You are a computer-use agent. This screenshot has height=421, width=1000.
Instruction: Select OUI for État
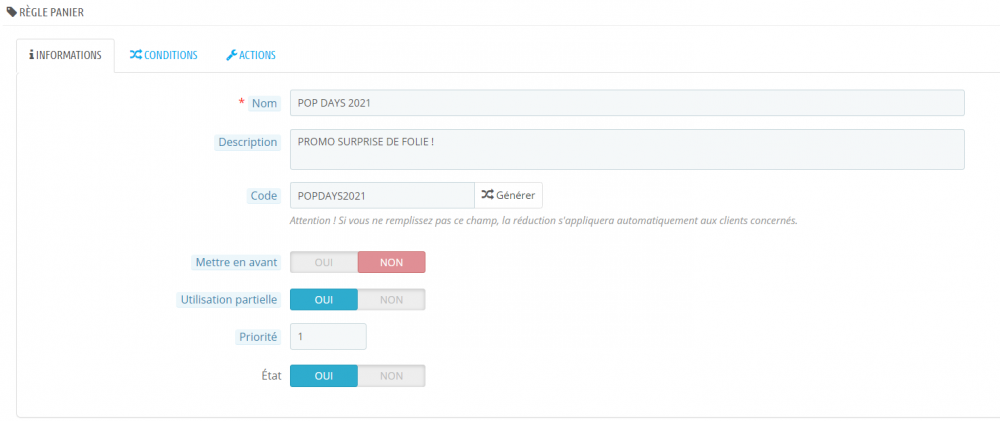point(324,376)
